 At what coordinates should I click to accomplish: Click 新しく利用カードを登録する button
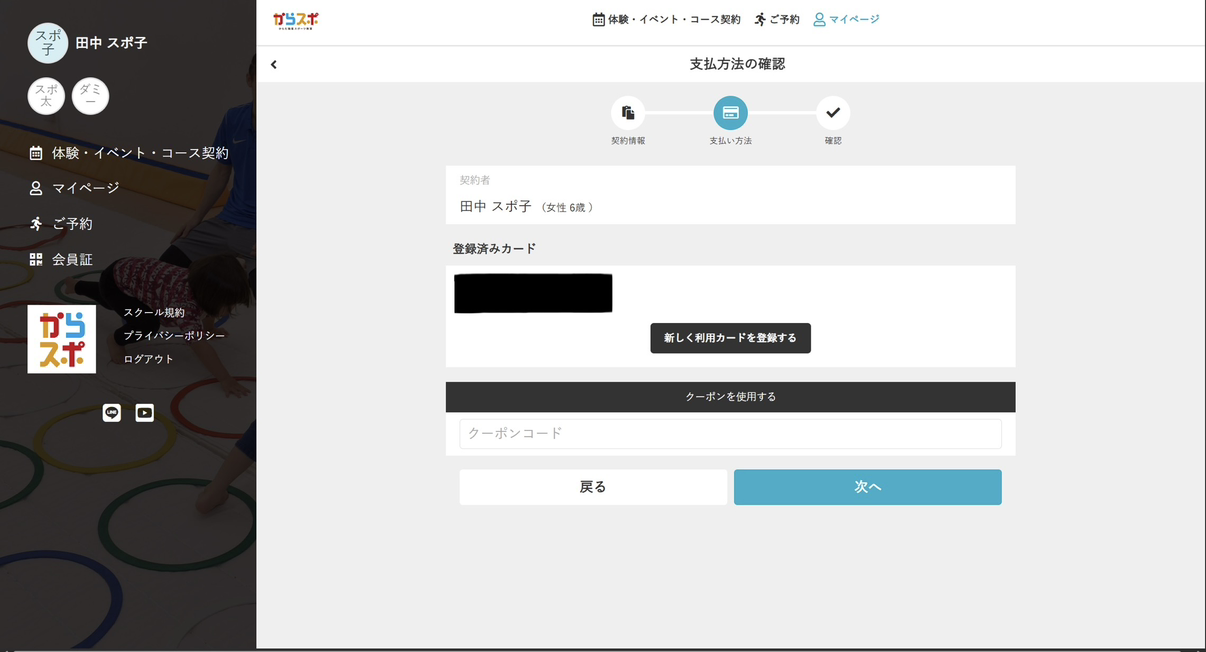[x=730, y=338]
